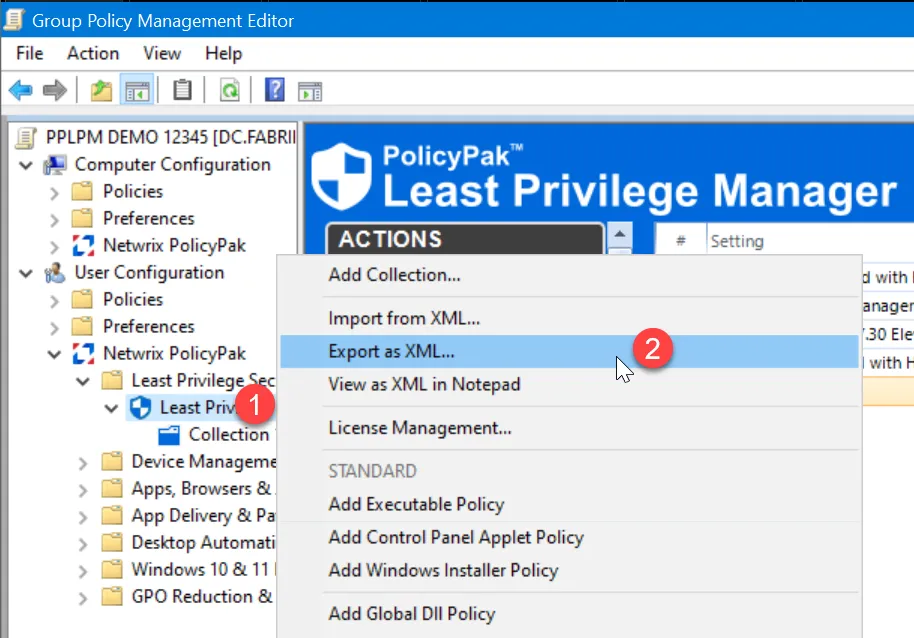Expand Policies under User Configuration
This screenshot has height=638, width=914.
(x=55, y=300)
